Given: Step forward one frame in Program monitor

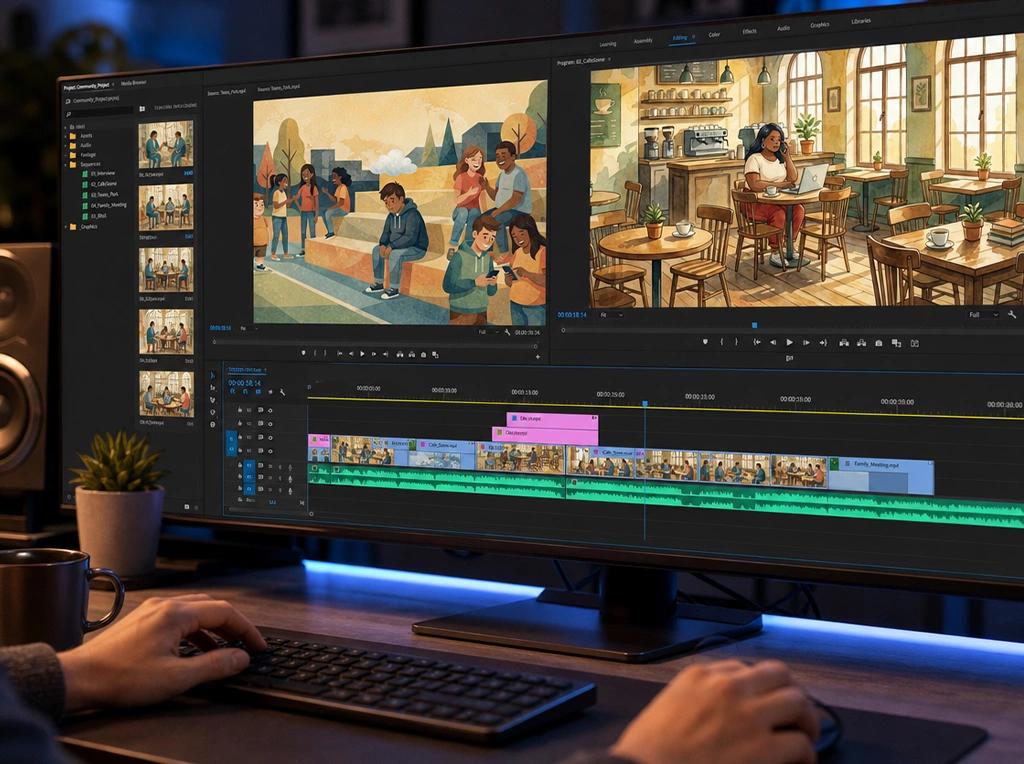Looking at the screenshot, I should (806, 342).
